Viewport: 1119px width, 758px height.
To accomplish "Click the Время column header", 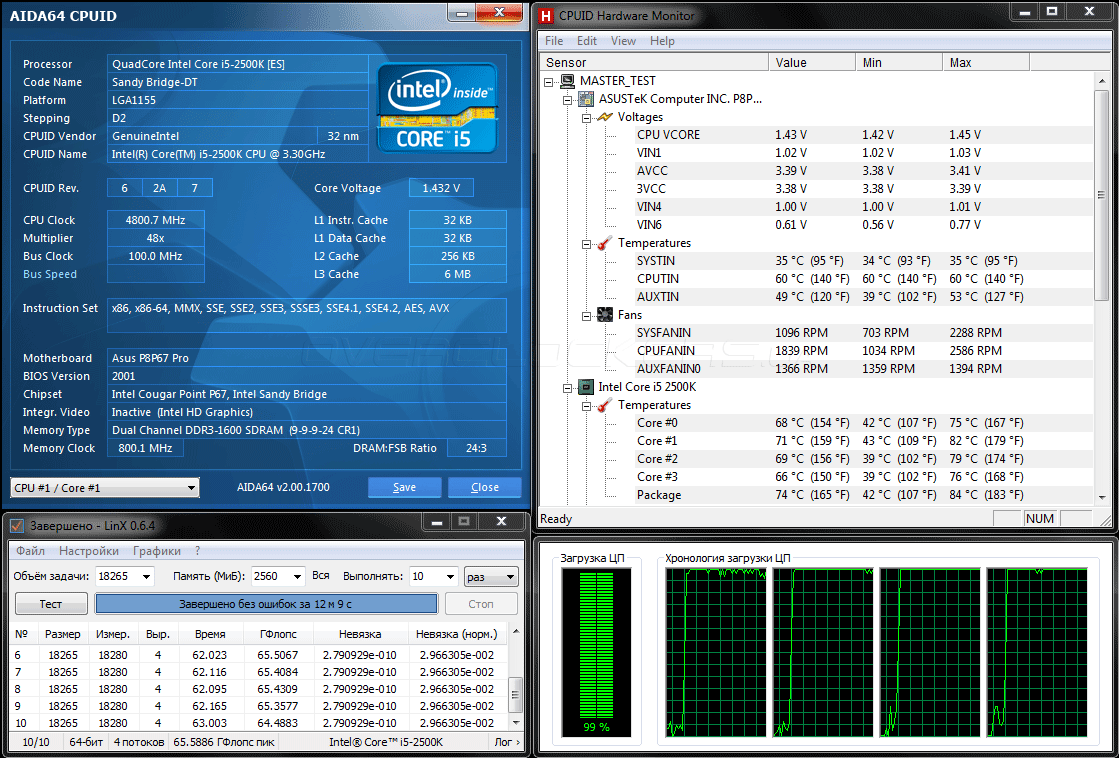I will point(210,634).
